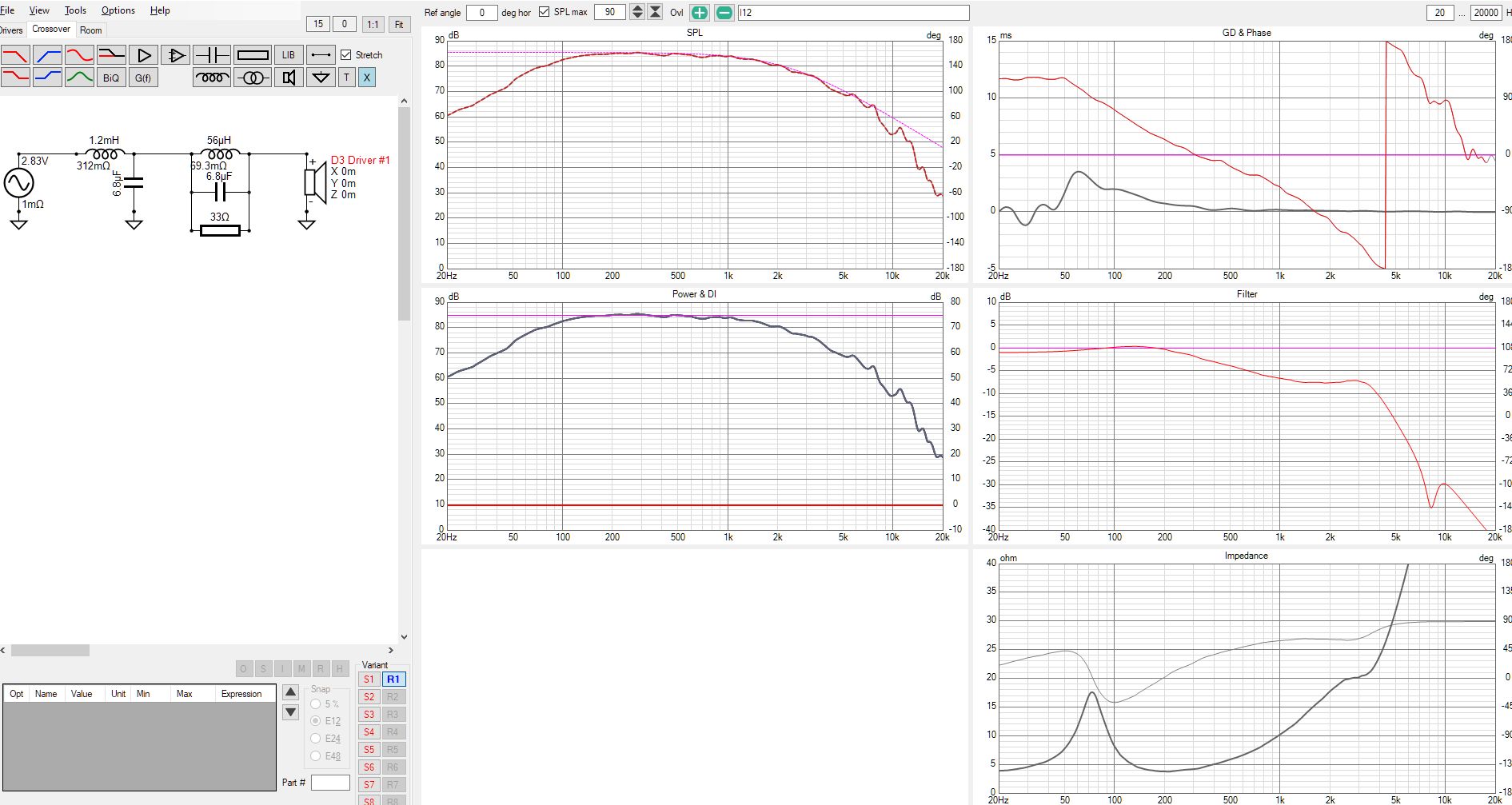The width and height of the screenshot is (1512, 805).
Task: Click the T text button
Action: click(x=346, y=78)
